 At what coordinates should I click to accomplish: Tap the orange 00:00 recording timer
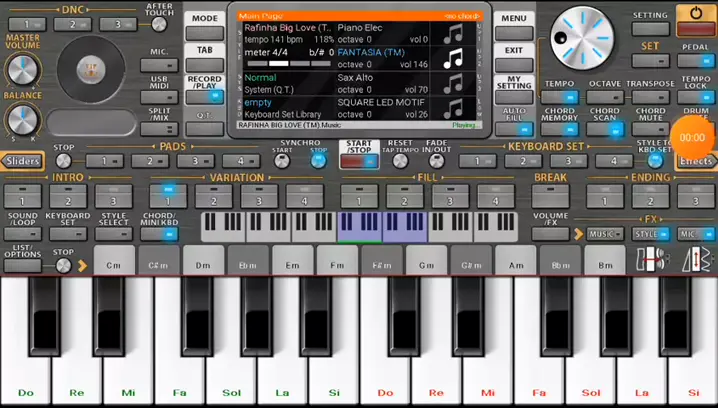[x=692, y=137]
